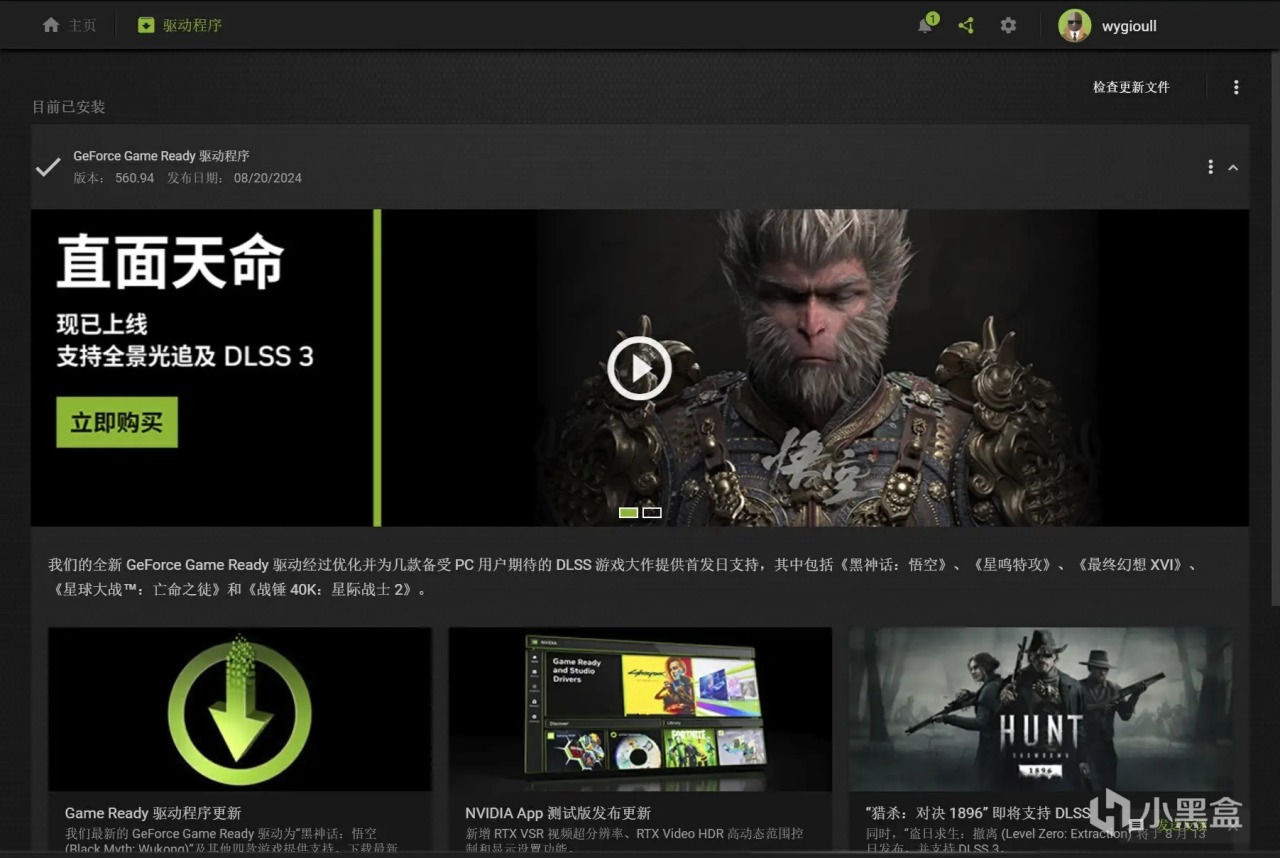
Task: Open the Game Ready 驱动程序更新 download thumbnail
Action: pyautogui.click(x=240, y=709)
